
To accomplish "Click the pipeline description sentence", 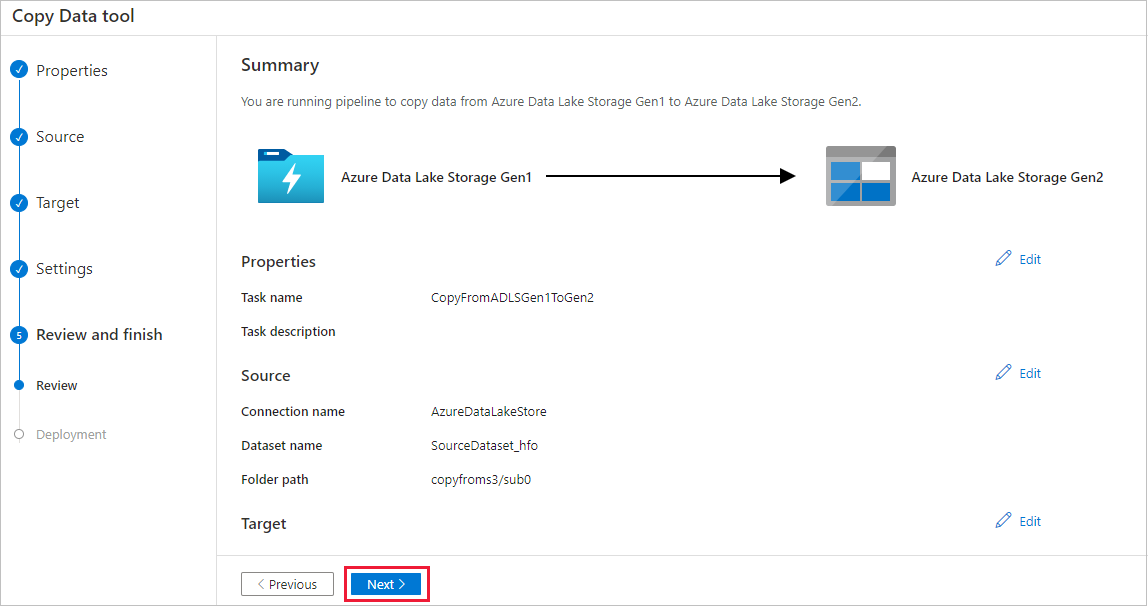I will (x=551, y=102).
